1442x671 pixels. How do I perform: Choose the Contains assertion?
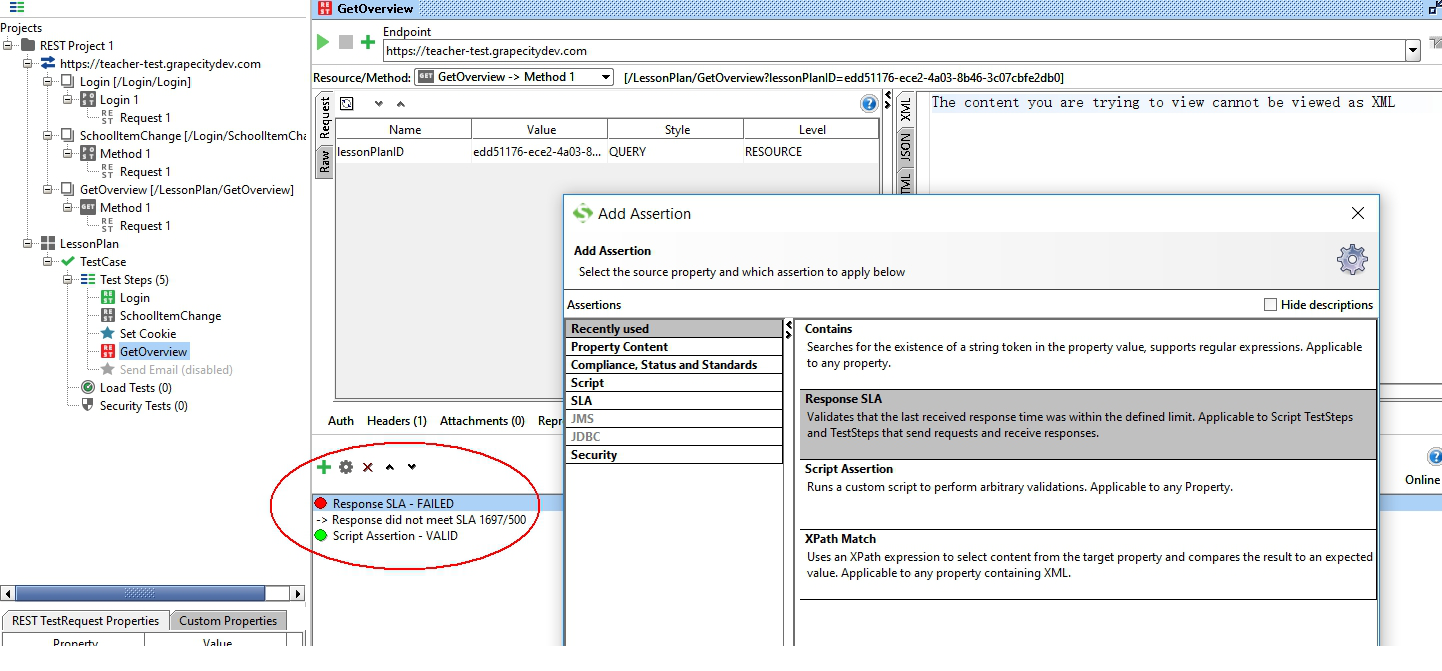coord(1088,354)
